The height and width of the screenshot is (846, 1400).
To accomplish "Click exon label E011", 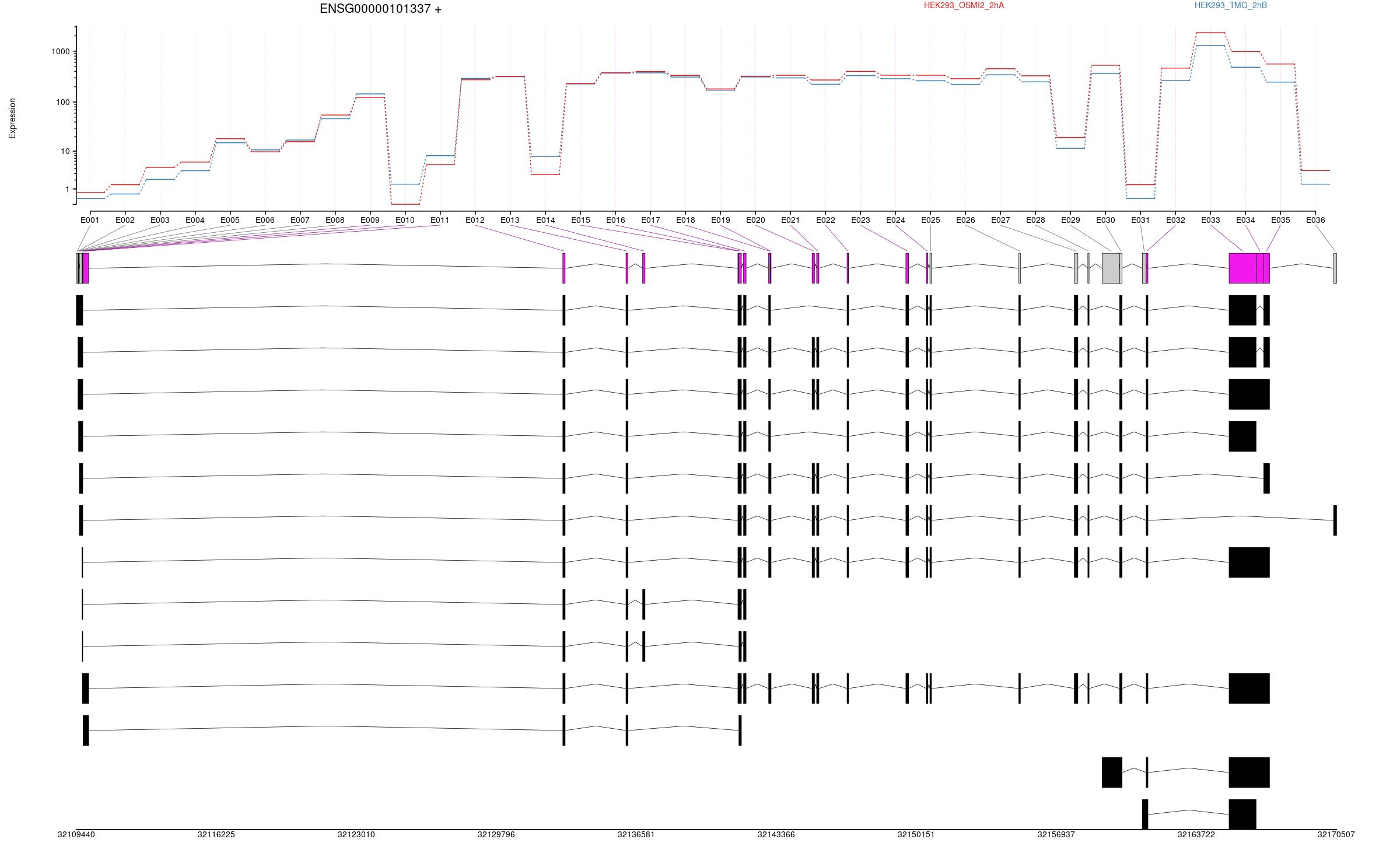I will (x=440, y=220).
